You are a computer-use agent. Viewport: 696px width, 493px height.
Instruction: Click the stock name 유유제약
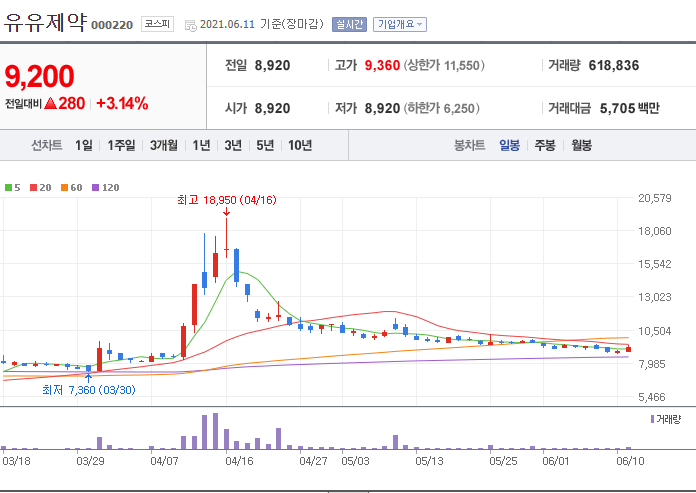[x=45, y=22]
